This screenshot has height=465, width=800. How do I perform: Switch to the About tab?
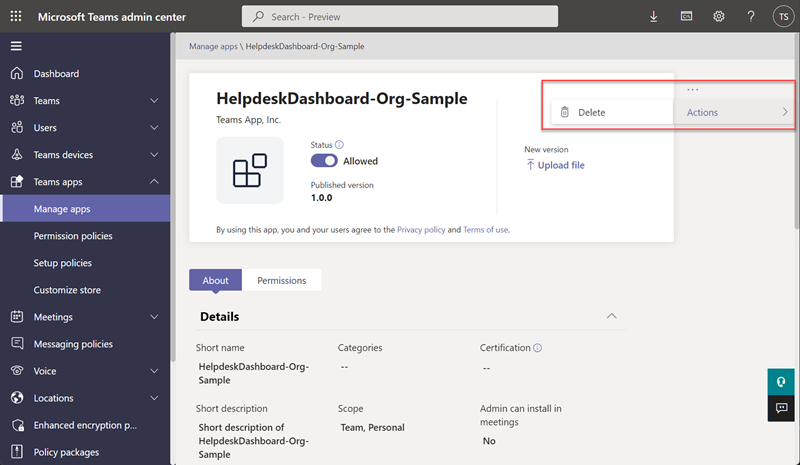click(215, 280)
